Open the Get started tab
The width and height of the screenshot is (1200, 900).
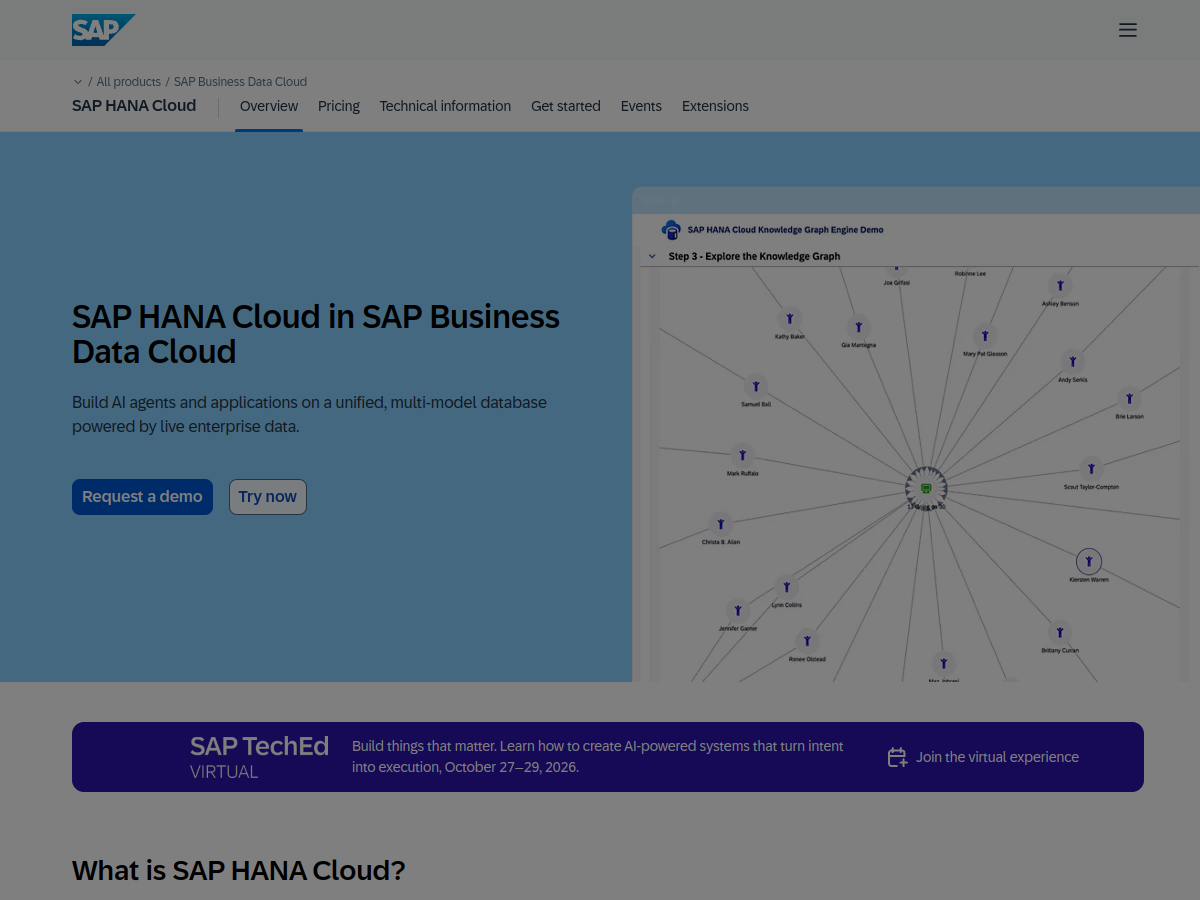pyautogui.click(x=566, y=106)
